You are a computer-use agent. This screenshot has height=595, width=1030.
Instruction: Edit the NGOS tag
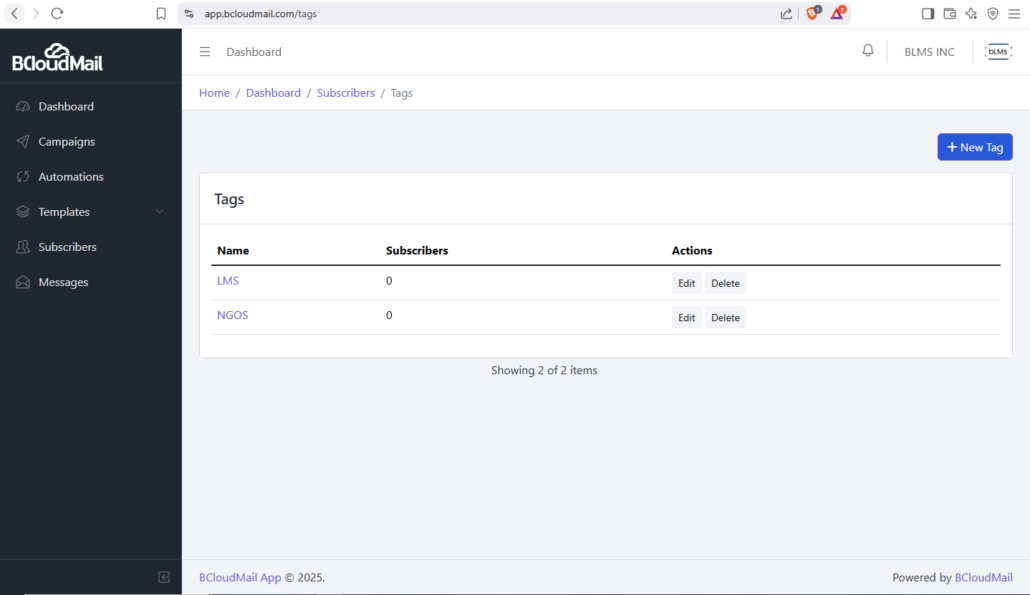tap(686, 317)
